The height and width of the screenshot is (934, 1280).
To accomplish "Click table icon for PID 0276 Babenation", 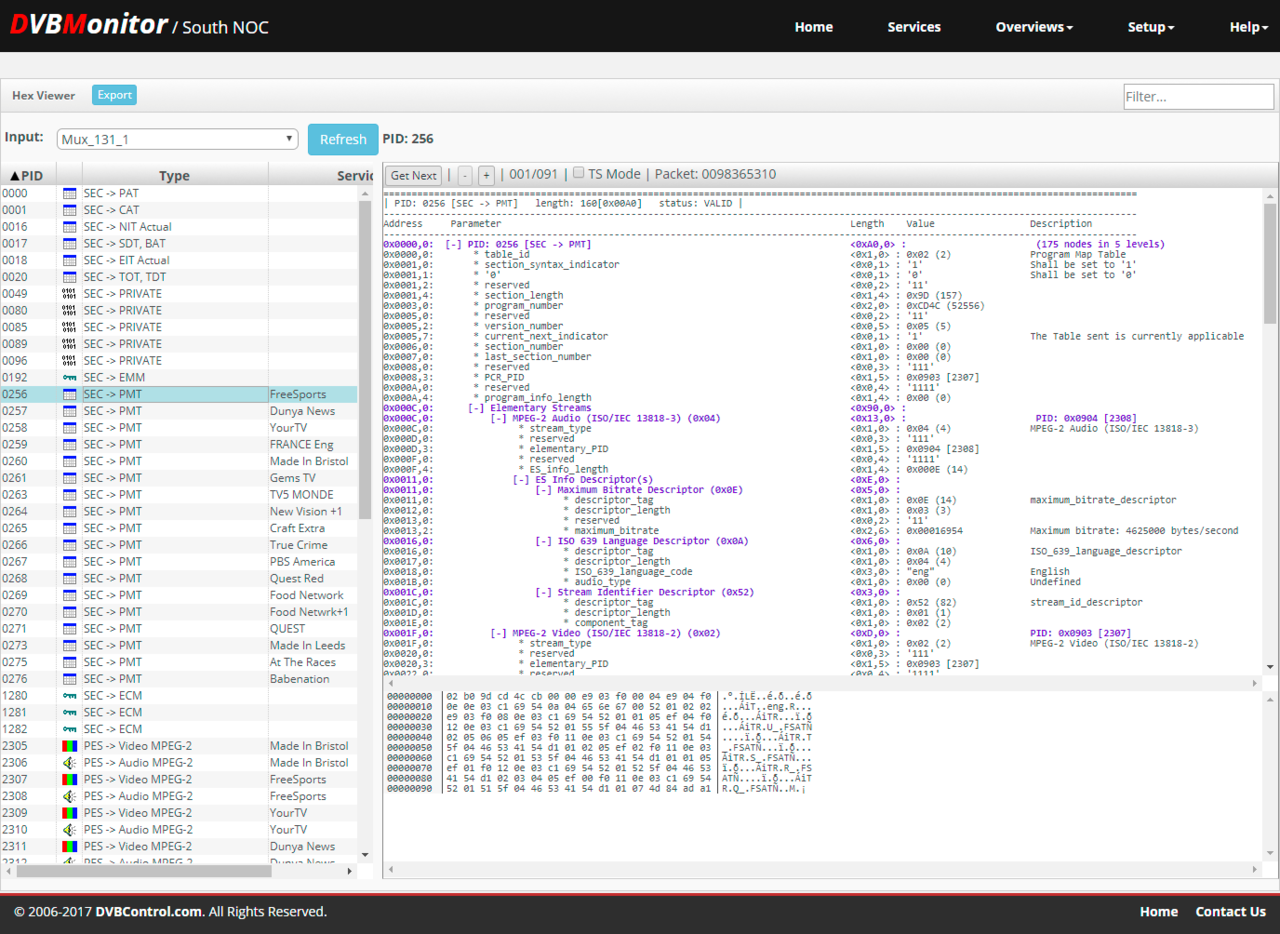I will click(x=70, y=679).
